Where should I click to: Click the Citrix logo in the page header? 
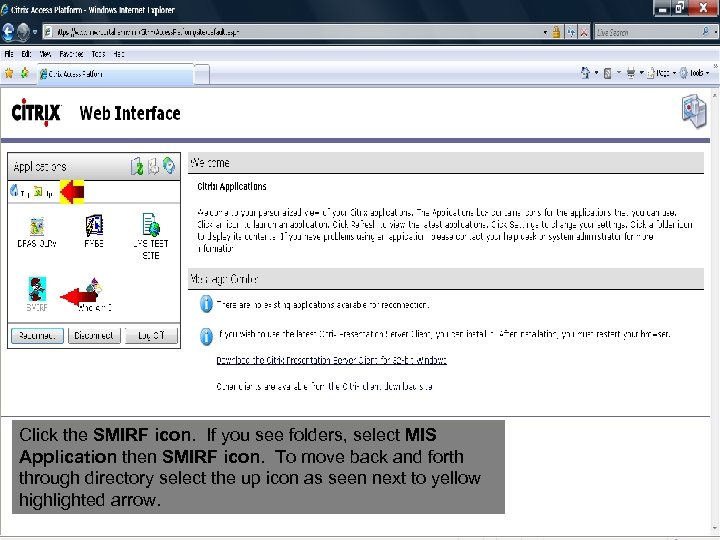click(36, 112)
